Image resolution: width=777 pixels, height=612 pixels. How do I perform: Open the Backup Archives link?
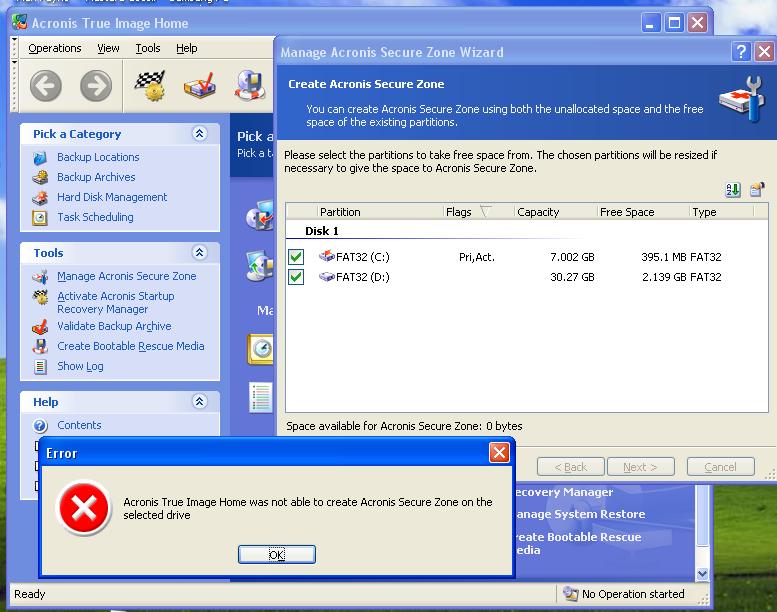pyautogui.click(x=96, y=177)
